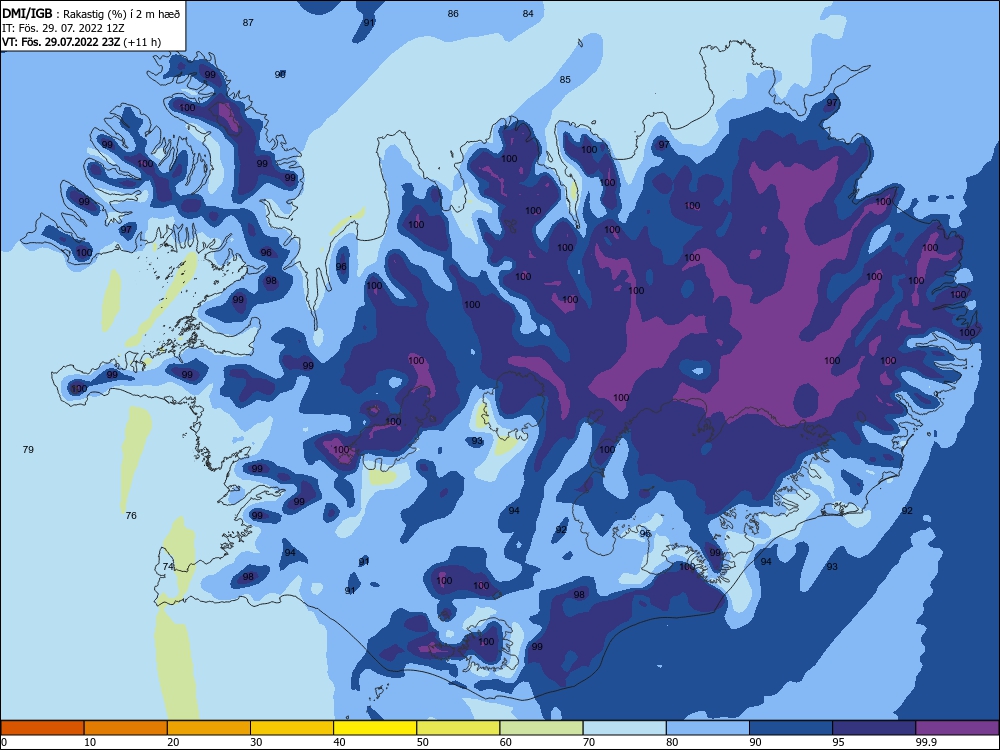This screenshot has height=750, width=1000.
Task: Click the light green 60–70 legend swatch
Action: click(541, 728)
